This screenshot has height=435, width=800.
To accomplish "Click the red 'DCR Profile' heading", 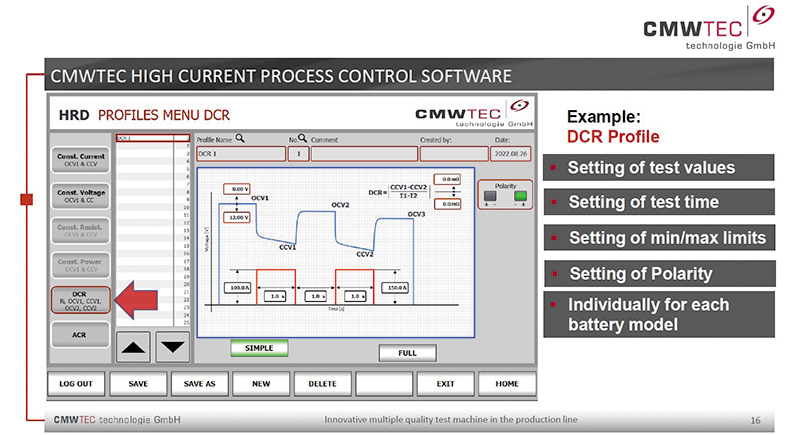I will coord(613,137).
